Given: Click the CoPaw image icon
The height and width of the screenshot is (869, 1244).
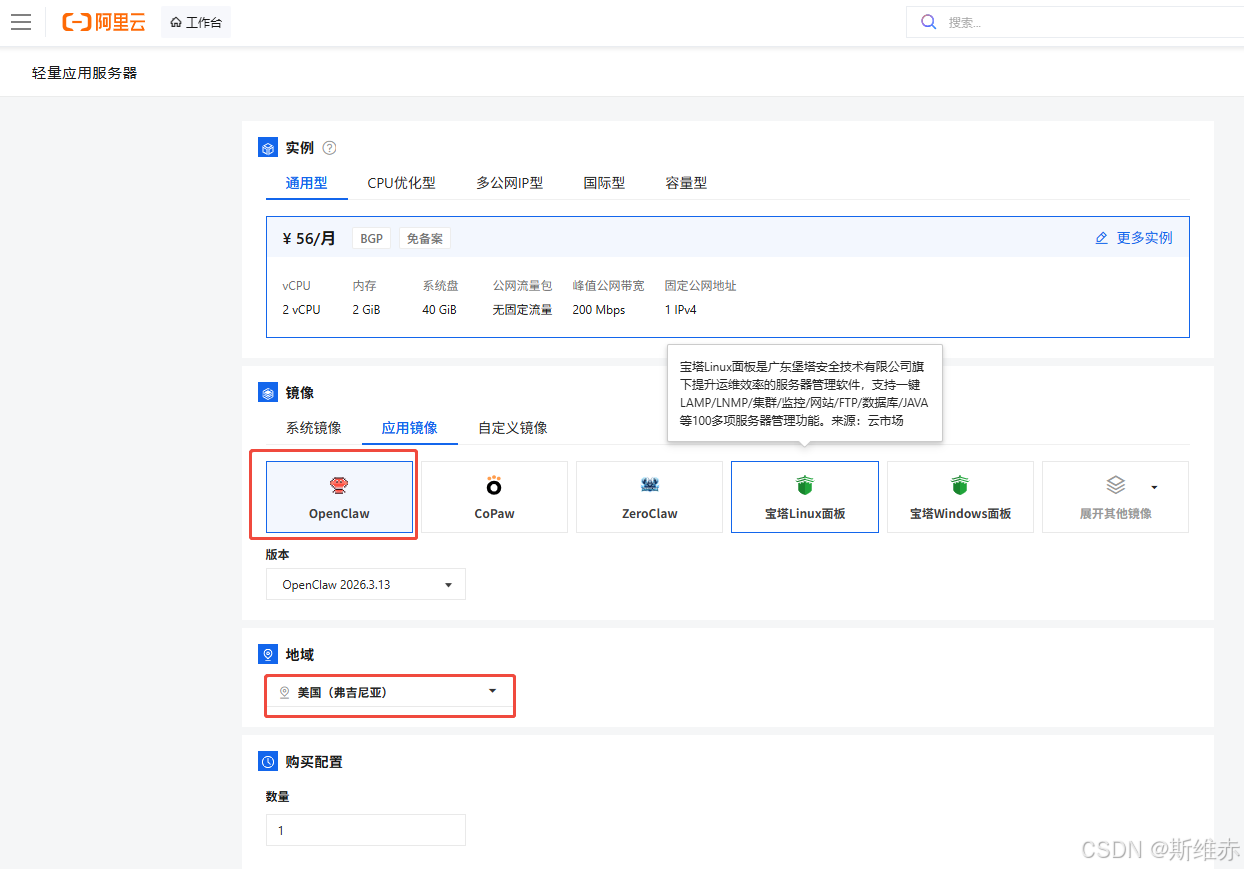Looking at the screenshot, I should 494,486.
